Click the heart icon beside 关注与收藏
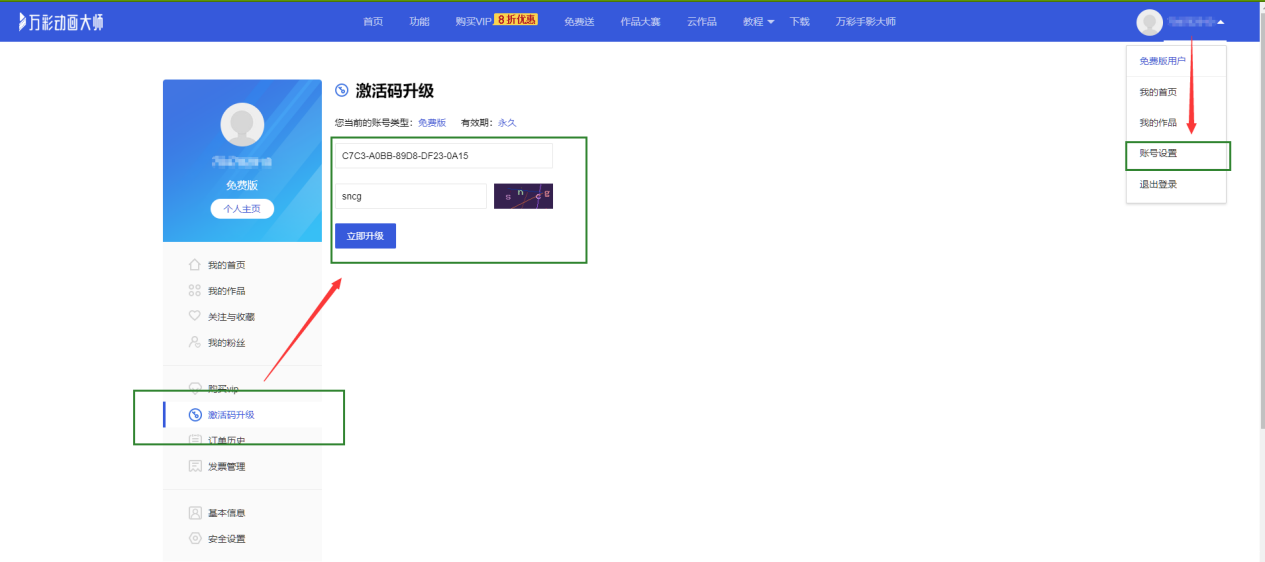This screenshot has height=562, width=1265. [x=195, y=316]
